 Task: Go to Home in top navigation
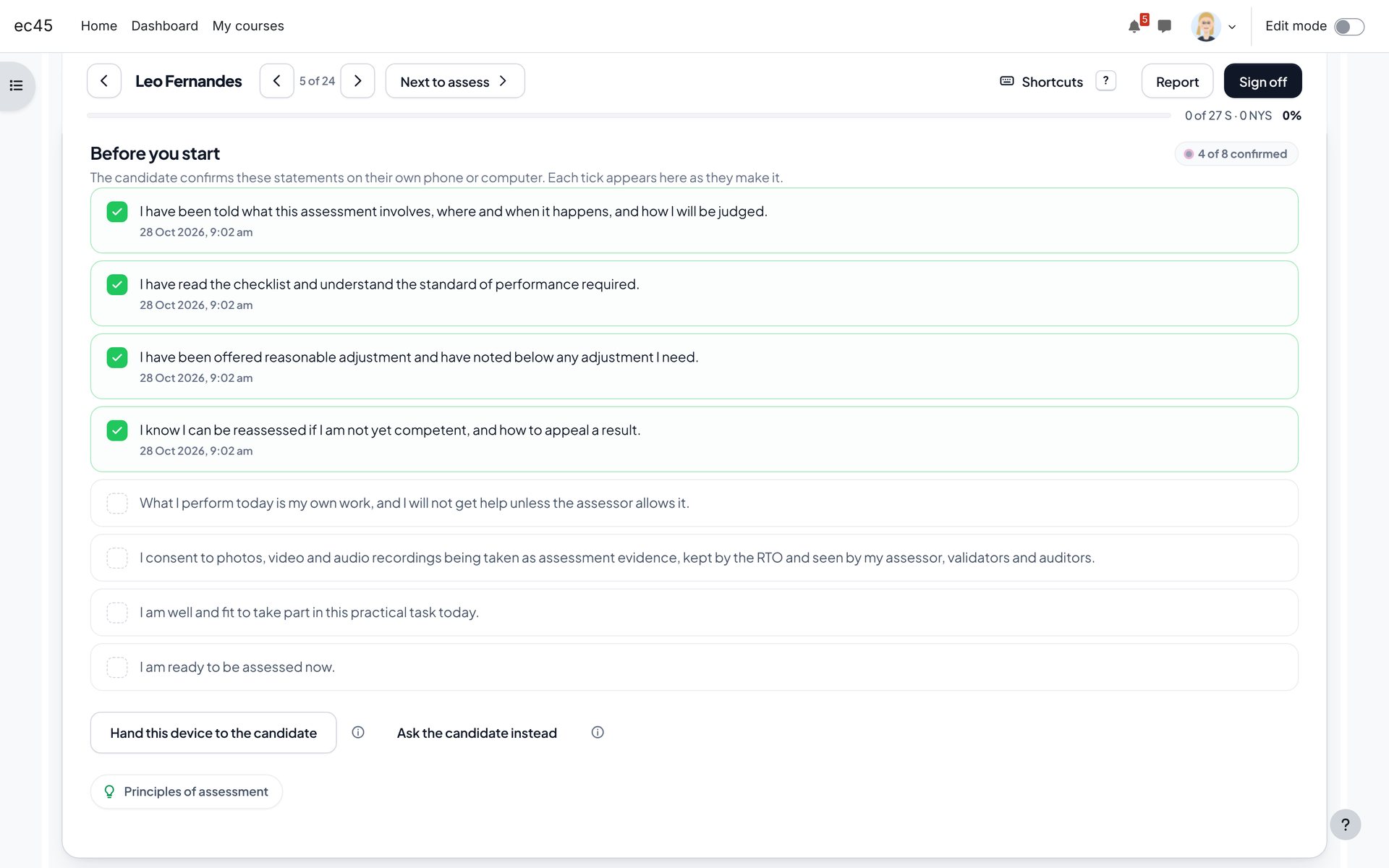pos(99,26)
